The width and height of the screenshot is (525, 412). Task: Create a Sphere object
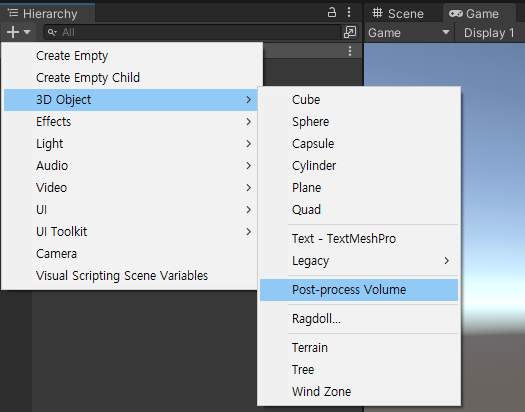point(359,122)
